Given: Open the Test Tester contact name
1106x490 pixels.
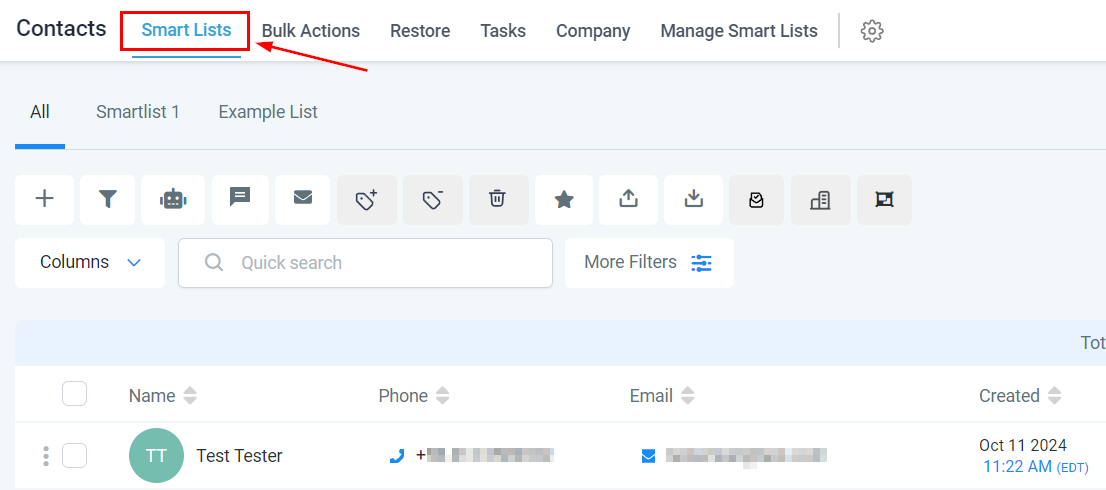Looking at the screenshot, I should tap(239, 456).
